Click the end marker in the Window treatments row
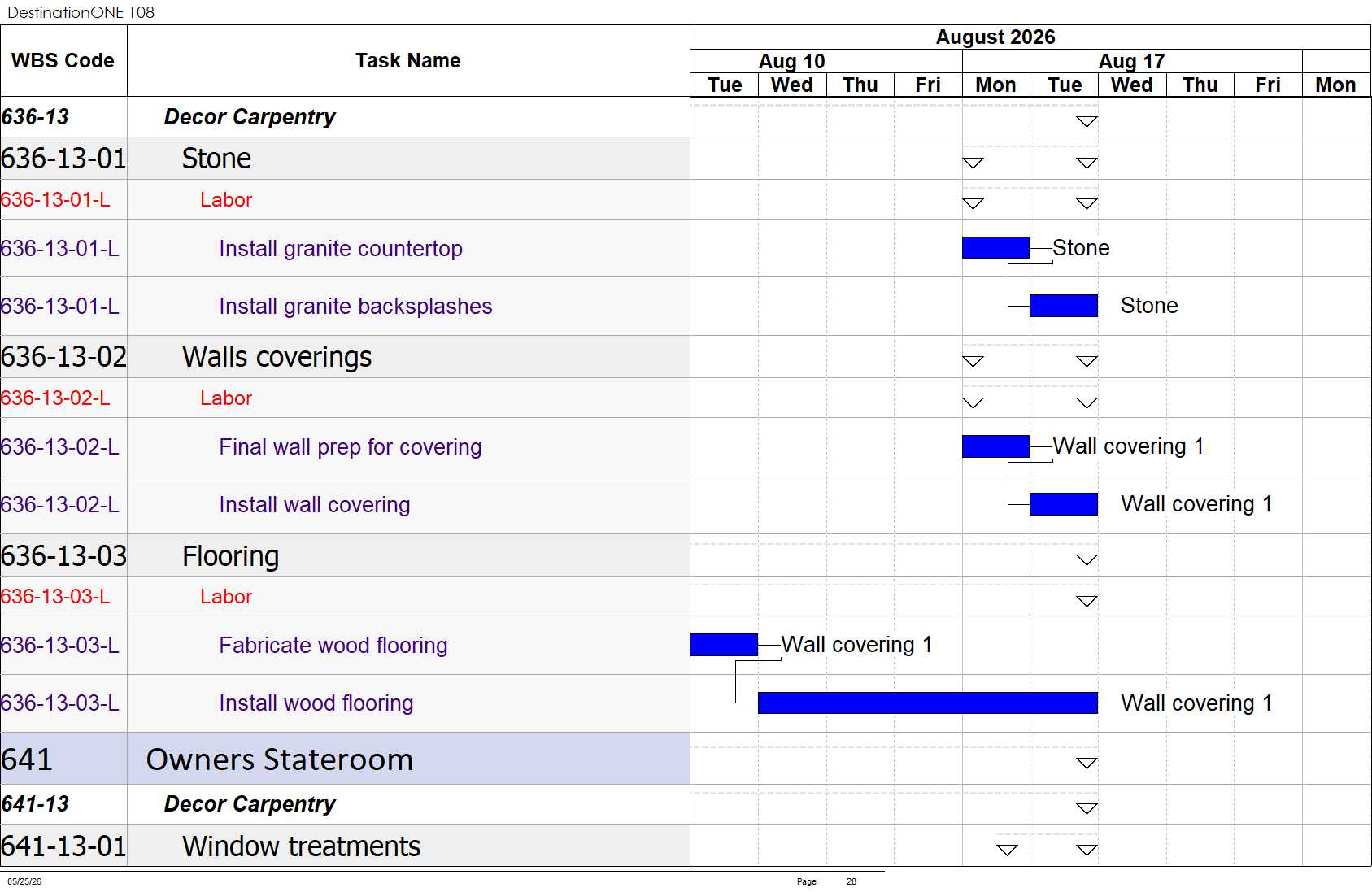 (1087, 850)
